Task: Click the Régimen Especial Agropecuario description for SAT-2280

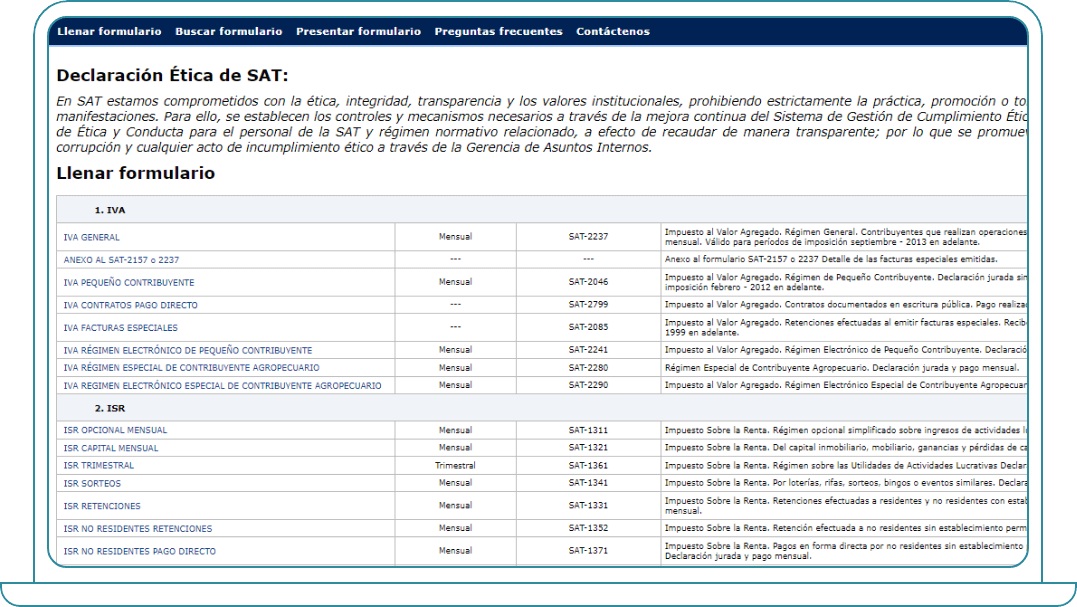Action: click(x=842, y=367)
